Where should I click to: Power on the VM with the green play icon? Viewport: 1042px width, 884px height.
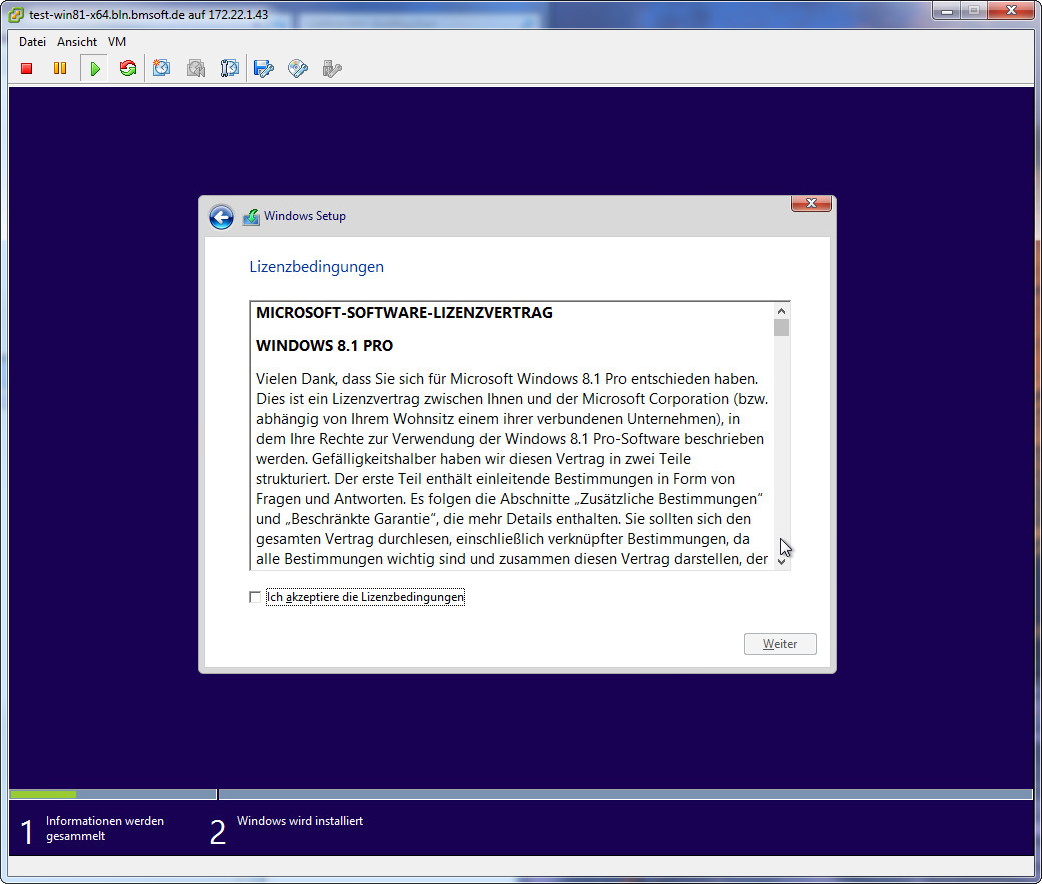click(x=95, y=68)
